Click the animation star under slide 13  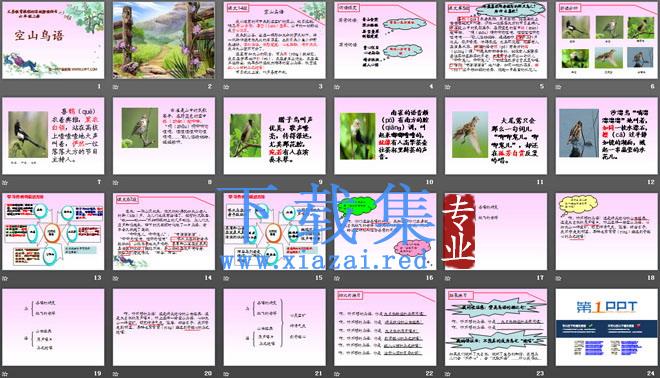(5, 278)
